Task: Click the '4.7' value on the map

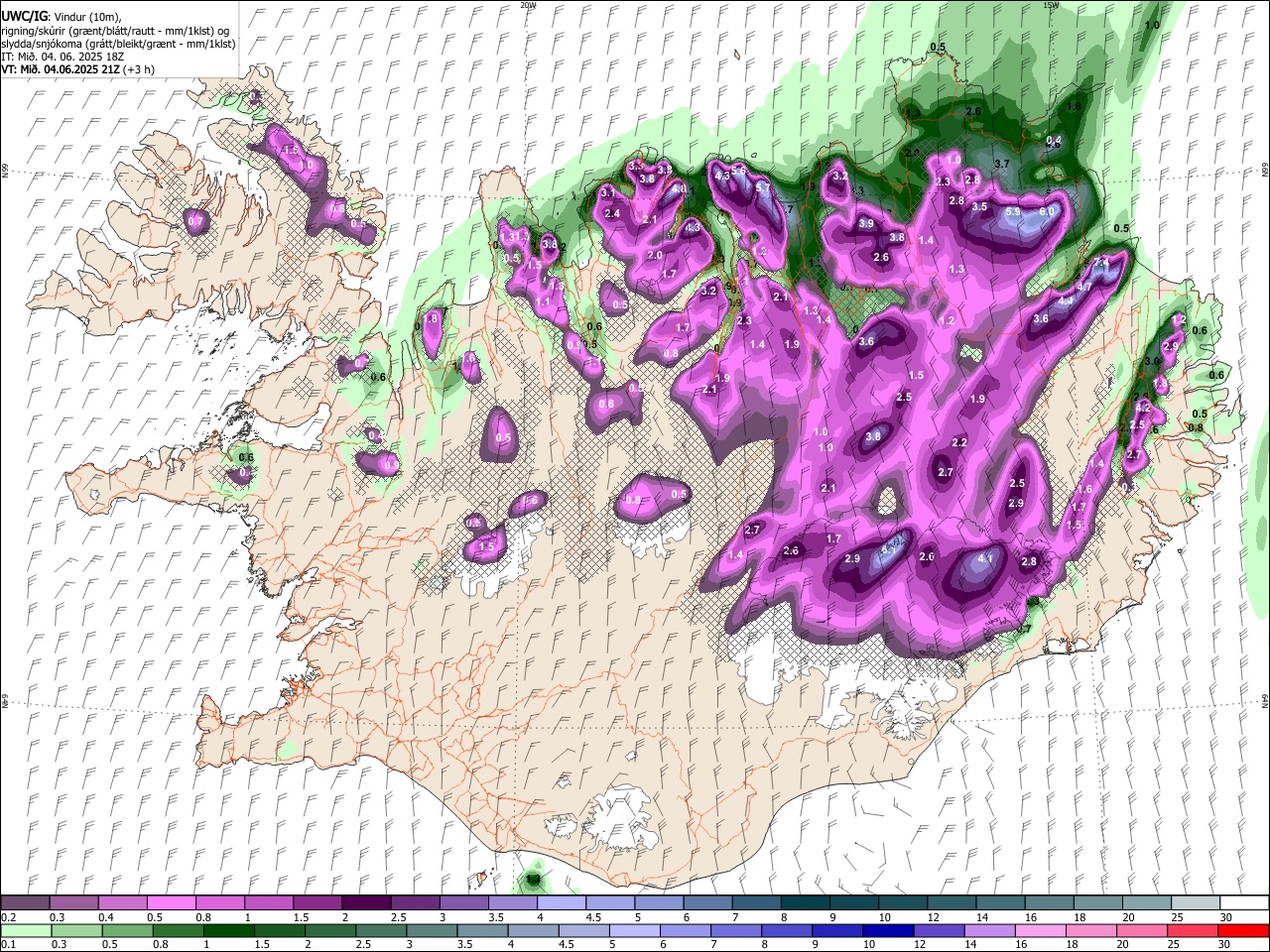Action: pos(1084,288)
